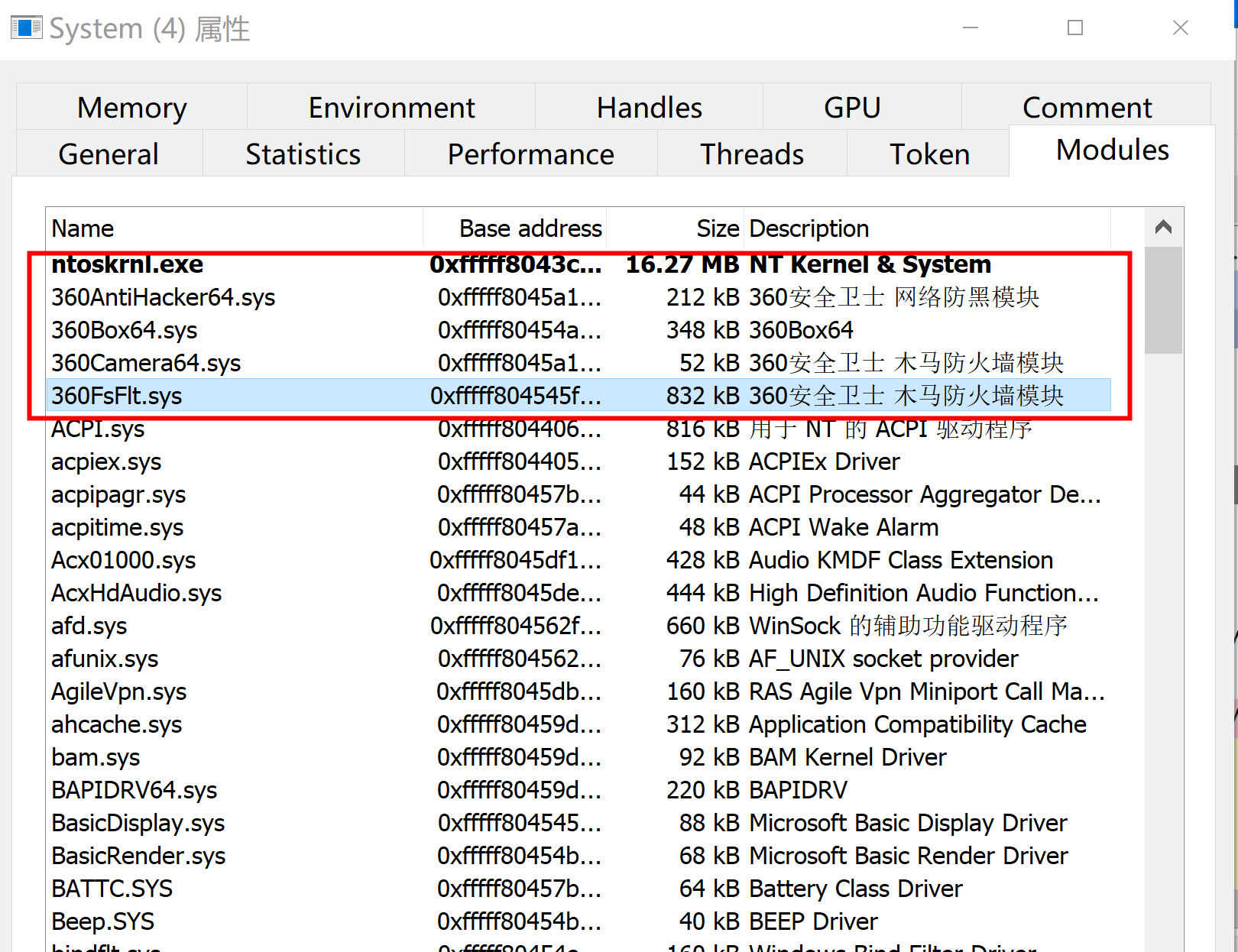Switch to the Threads tab
The height and width of the screenshot is (952, 1238).
(x=752, y=154)
